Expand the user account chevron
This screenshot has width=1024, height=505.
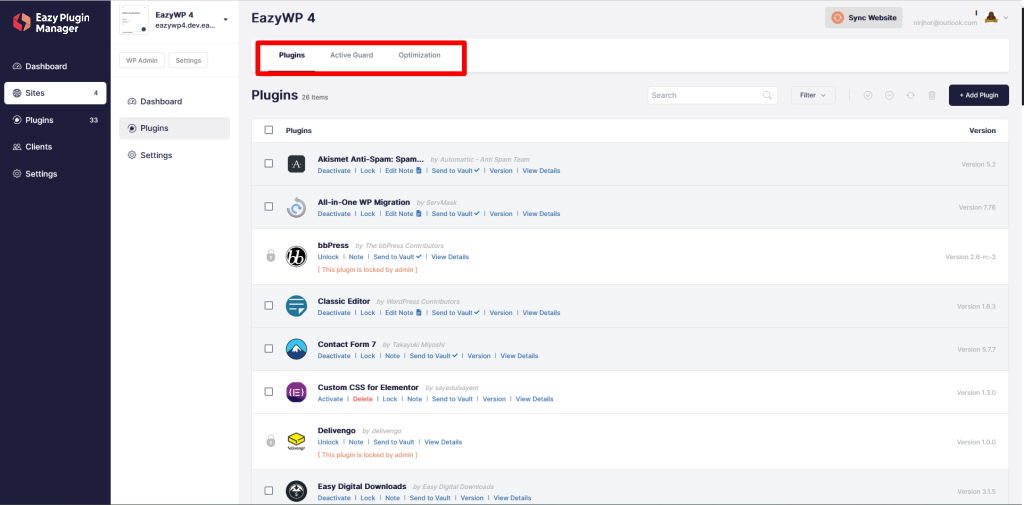click(x=1006, y=18)
